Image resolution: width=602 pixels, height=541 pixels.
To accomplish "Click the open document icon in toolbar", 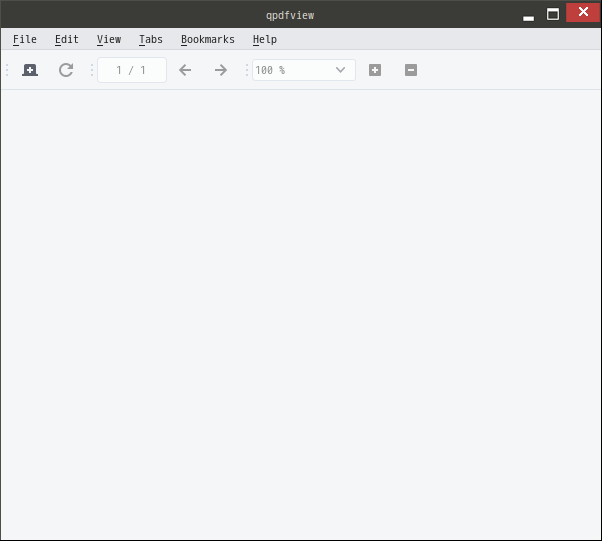I will [x=30, y=70].
